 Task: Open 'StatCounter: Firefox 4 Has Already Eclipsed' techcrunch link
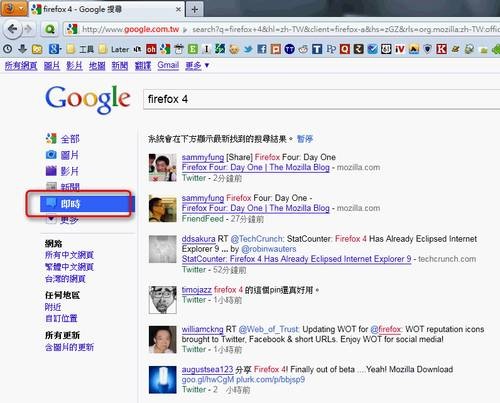(296, 259)
